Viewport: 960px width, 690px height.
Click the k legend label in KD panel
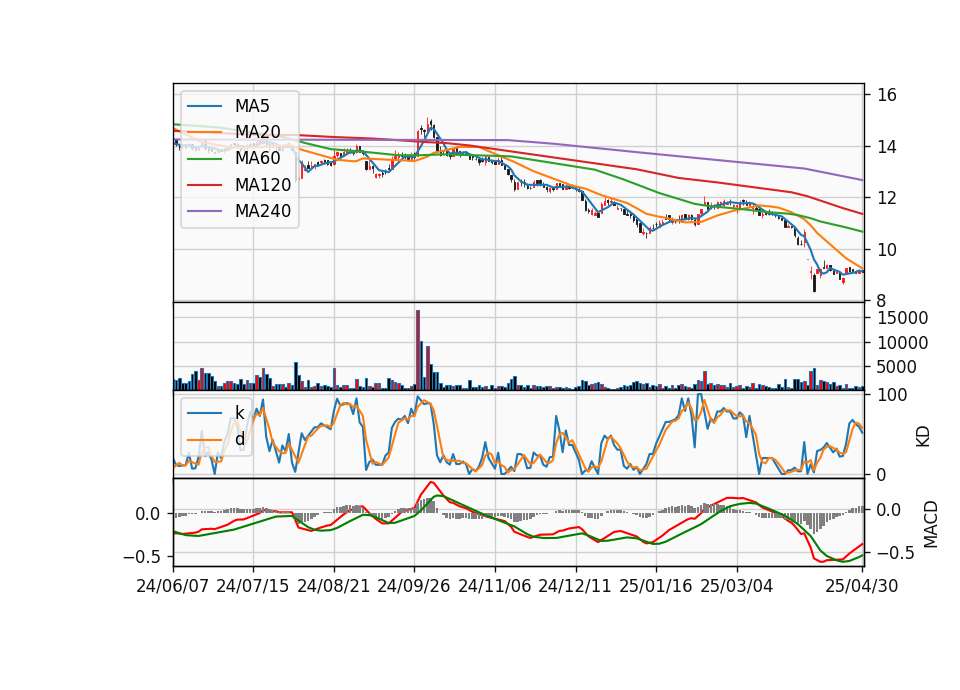click(x=239, y=413)
